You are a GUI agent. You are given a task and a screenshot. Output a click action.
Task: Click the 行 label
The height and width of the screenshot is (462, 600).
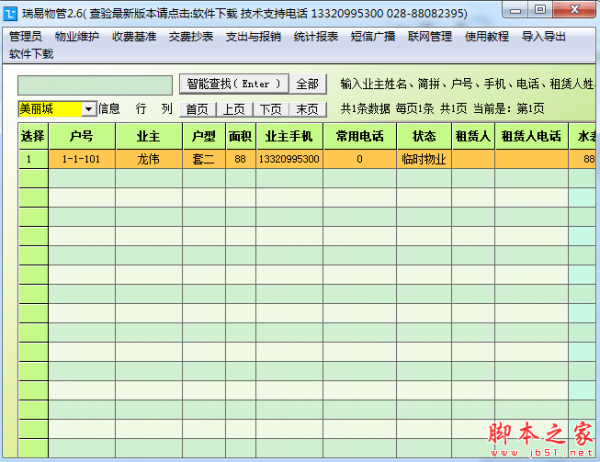[141, 109]
